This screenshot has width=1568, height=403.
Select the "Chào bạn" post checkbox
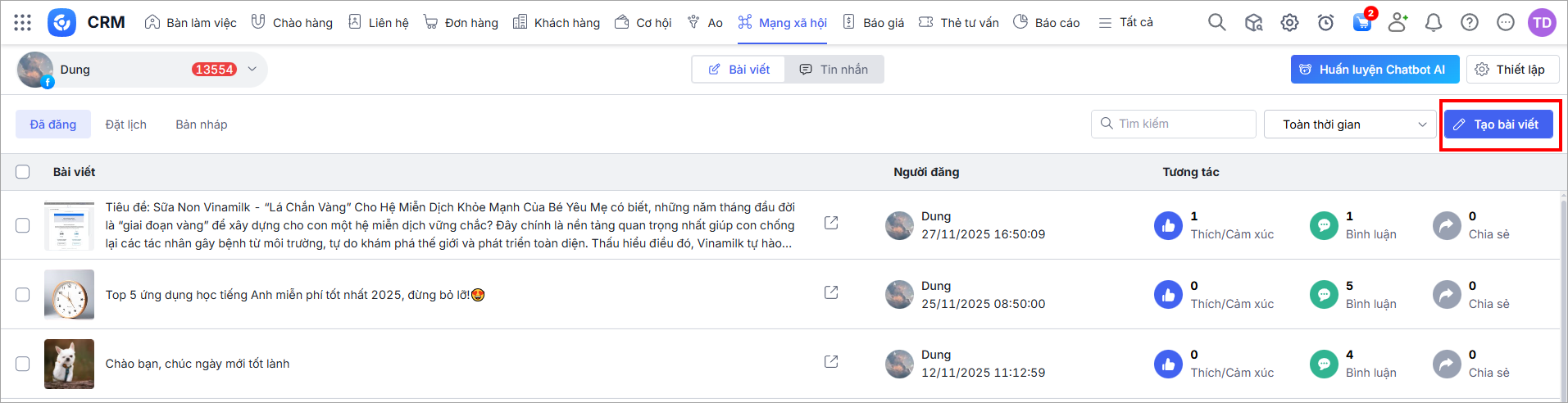pyautogui.click(x=23, y=364)
